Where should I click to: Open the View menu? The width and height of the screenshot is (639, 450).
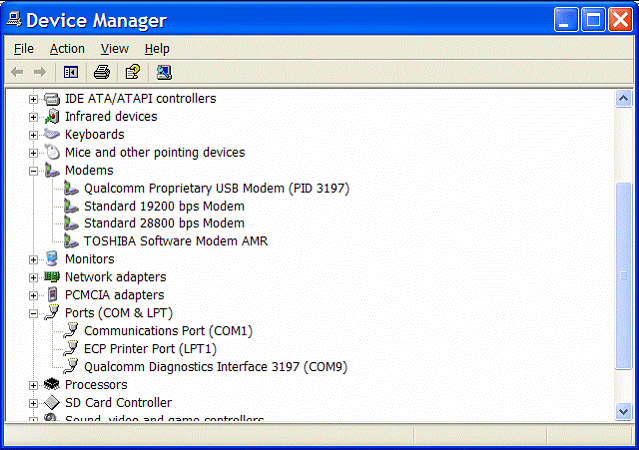(x=114, y=48)
